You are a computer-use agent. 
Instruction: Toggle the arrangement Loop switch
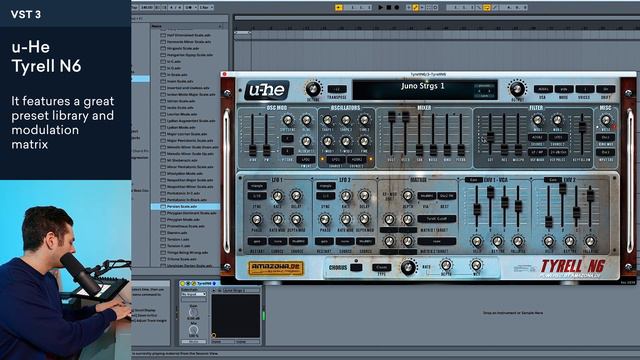pos(487,7)
